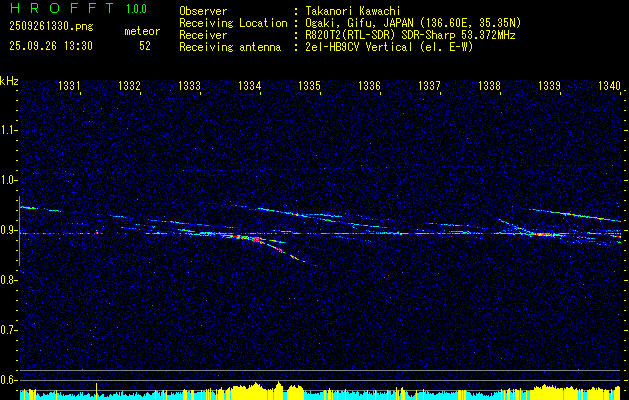
Task: Click the meteor label
Action: click(142, 31)
